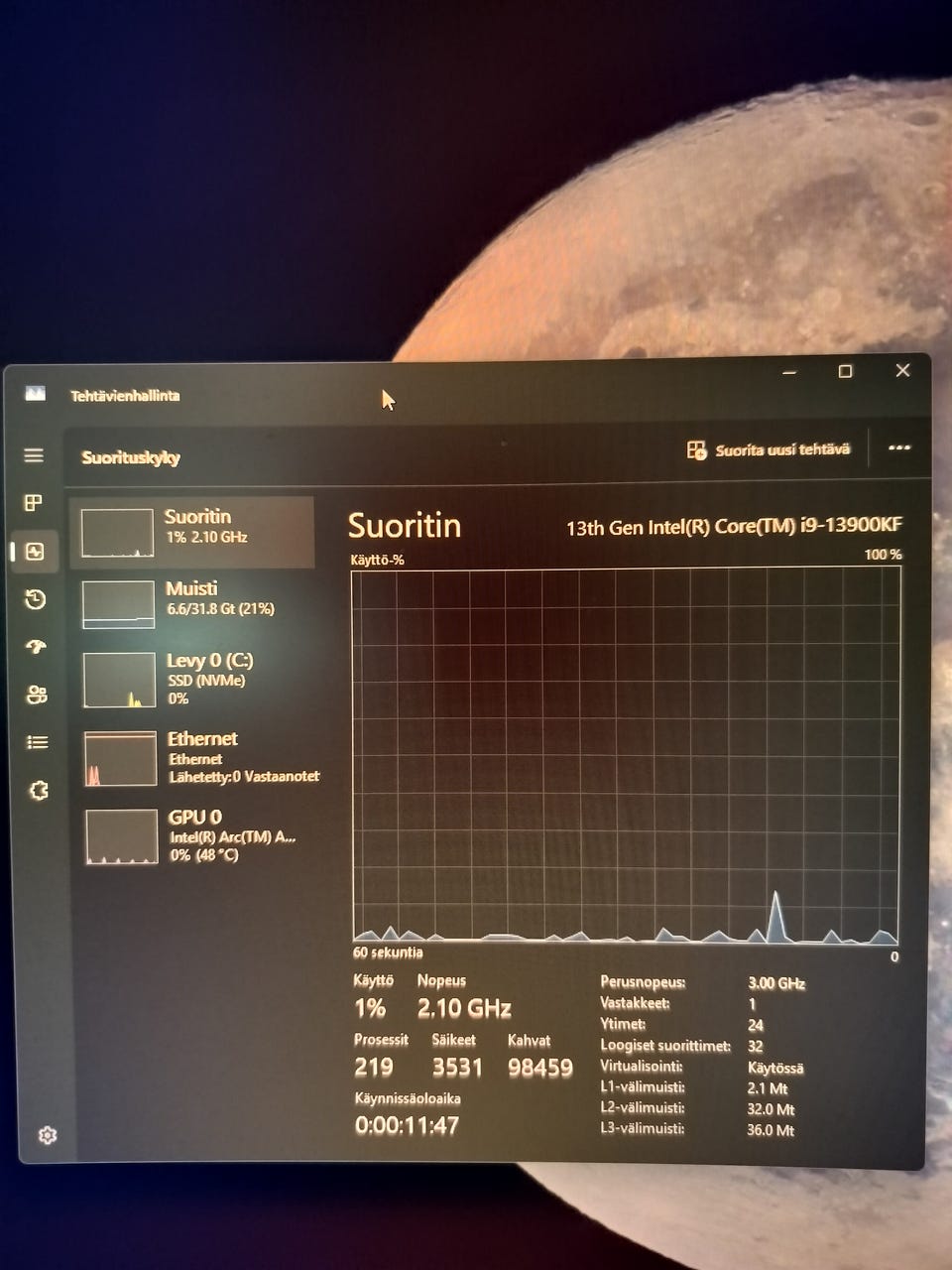Click the L1-välimuisti label
Viewport: 952px width, 1270px height.
click(x=642, y=1087)
